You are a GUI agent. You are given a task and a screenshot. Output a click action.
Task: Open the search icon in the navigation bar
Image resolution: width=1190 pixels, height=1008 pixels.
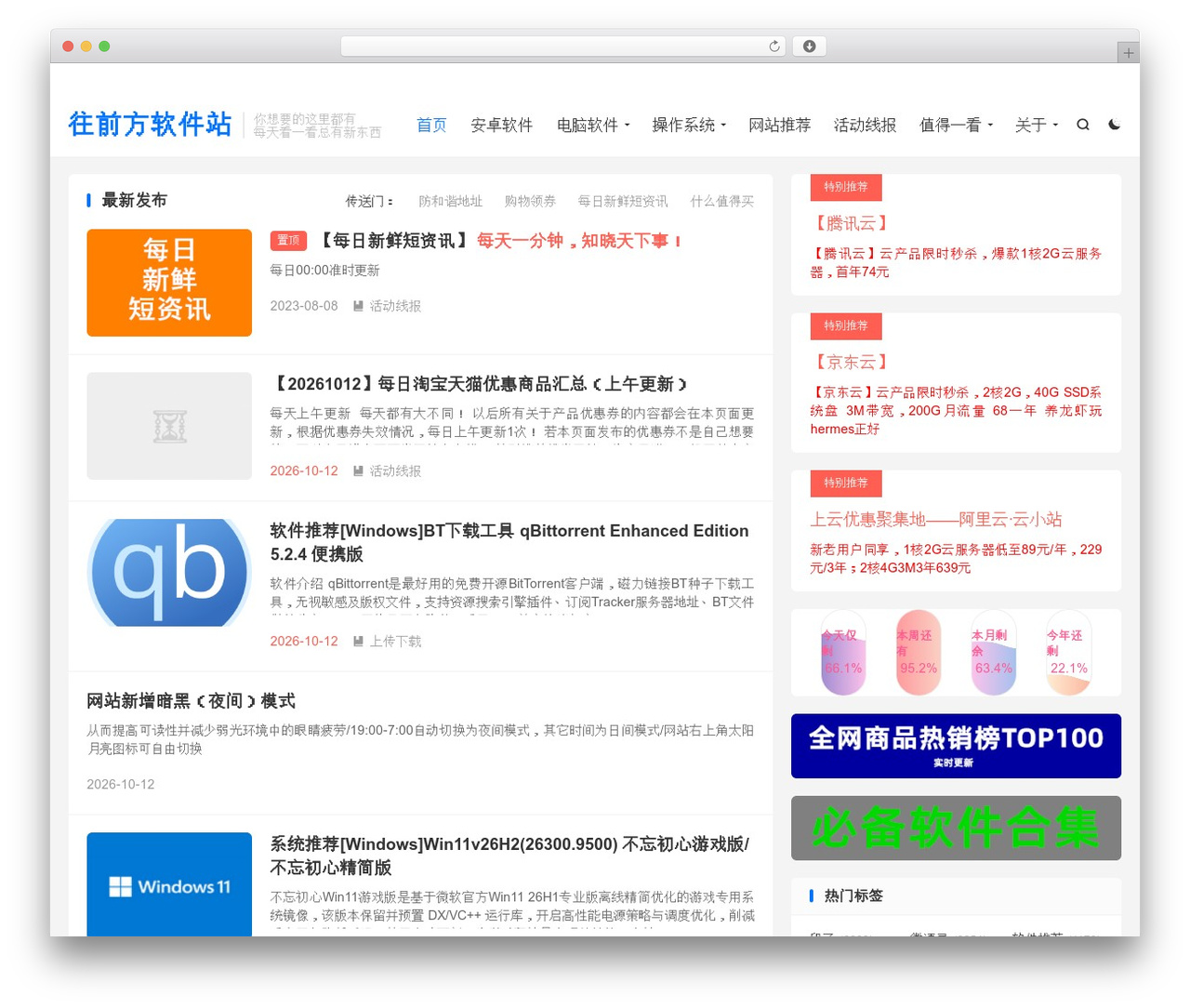point(1083,125)
